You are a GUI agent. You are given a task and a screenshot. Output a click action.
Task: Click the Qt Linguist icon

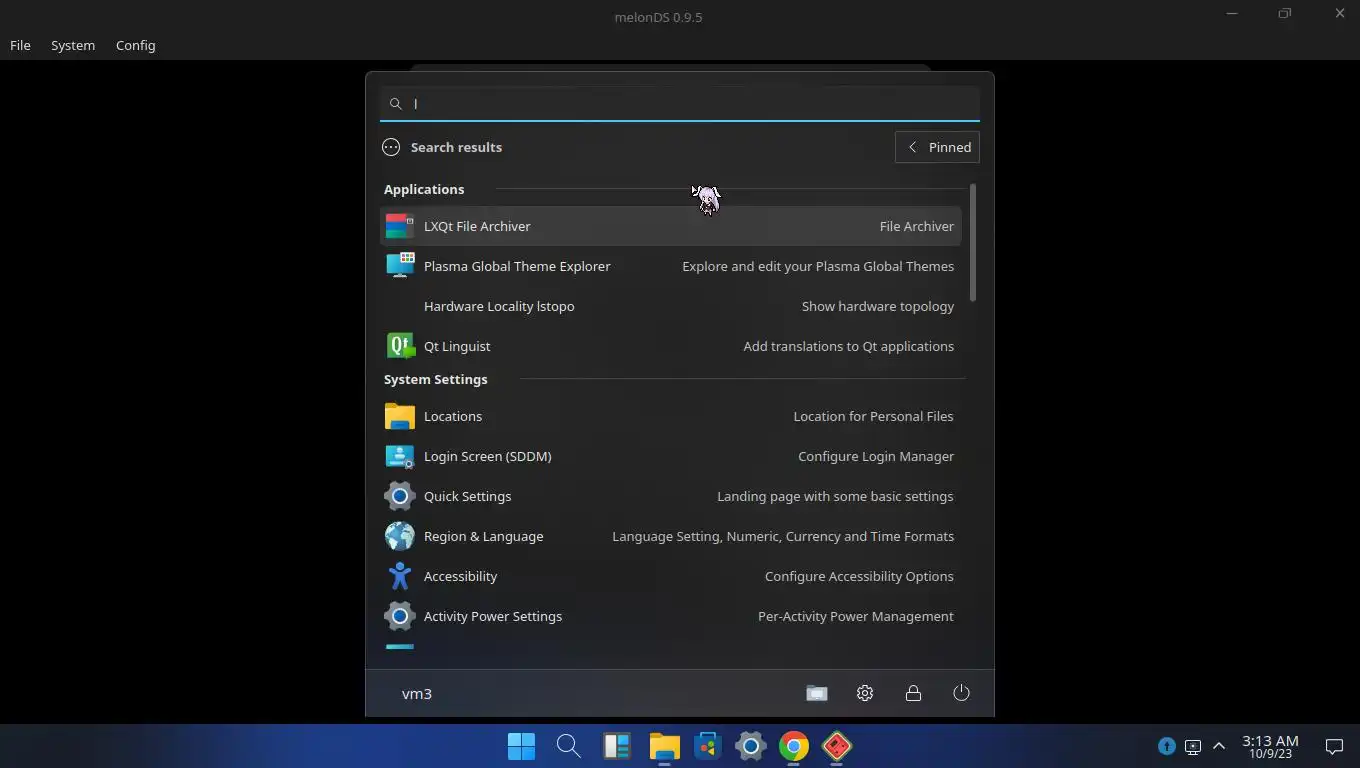400,346
